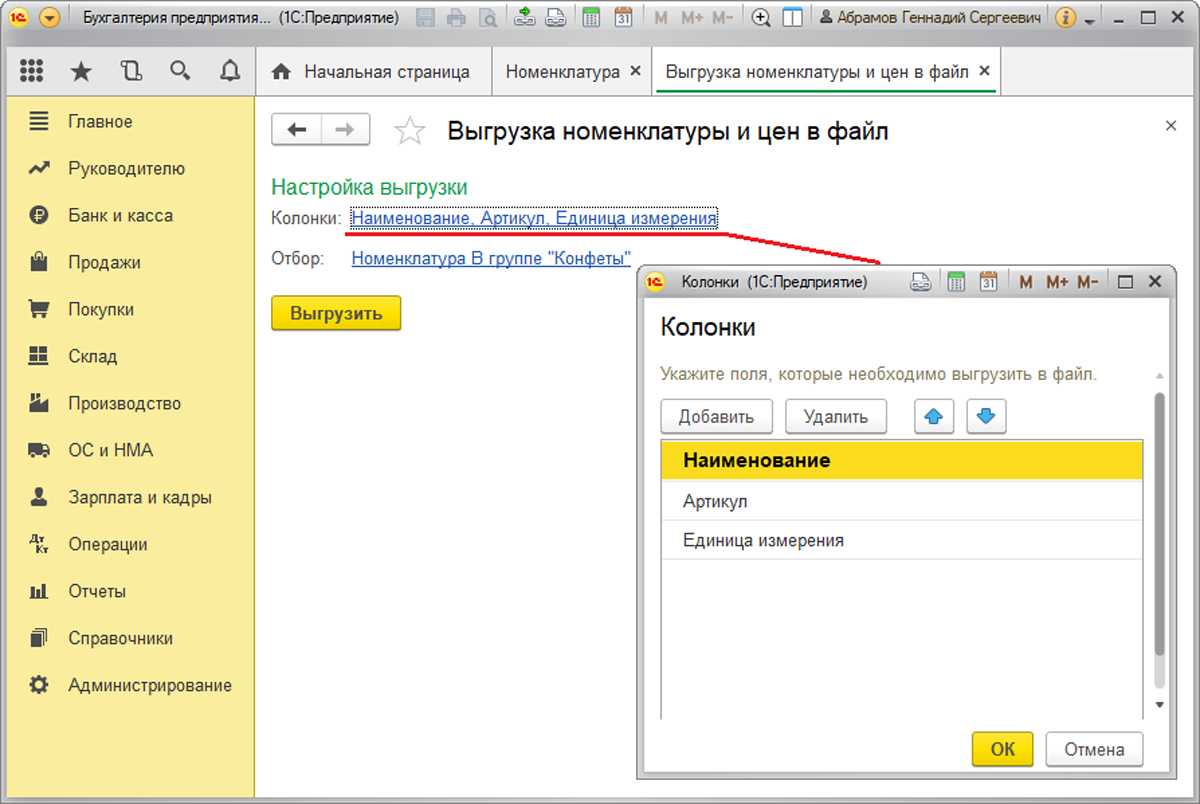This screenshot has height=804, width=1200.
Task: Open the History icon in the tools panel
Action: click(x=131, y=71)
